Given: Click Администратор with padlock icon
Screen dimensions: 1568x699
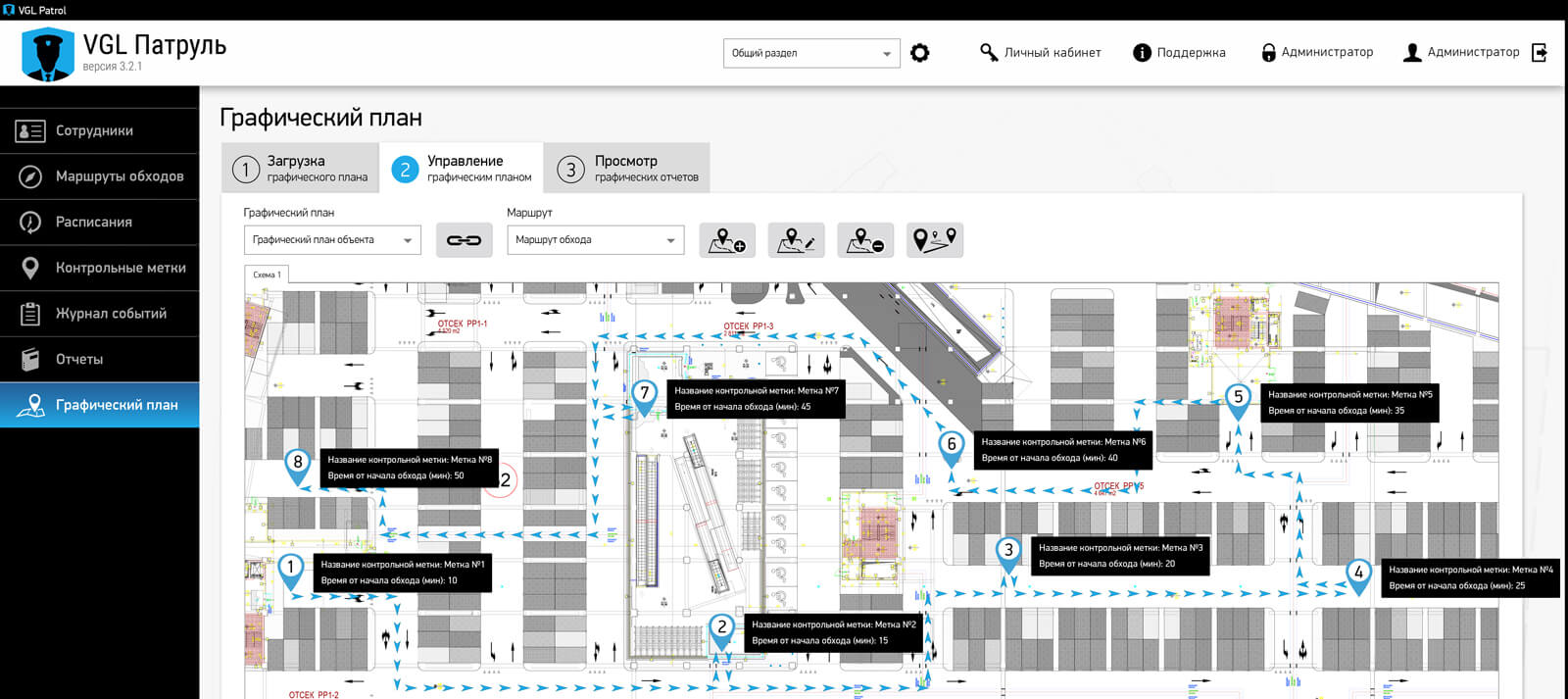Looking at the screenshot, I should [1317, 53].
